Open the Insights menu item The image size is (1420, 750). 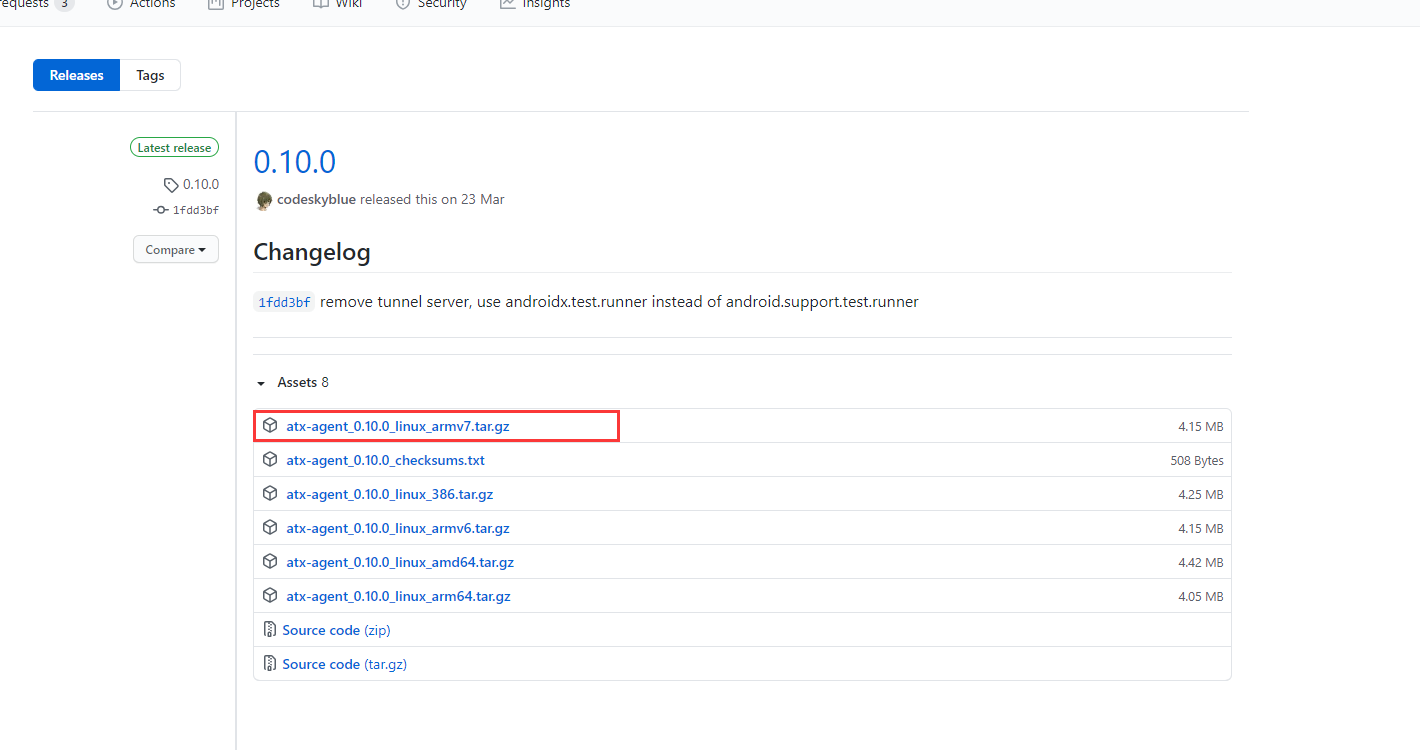point(535,5)
